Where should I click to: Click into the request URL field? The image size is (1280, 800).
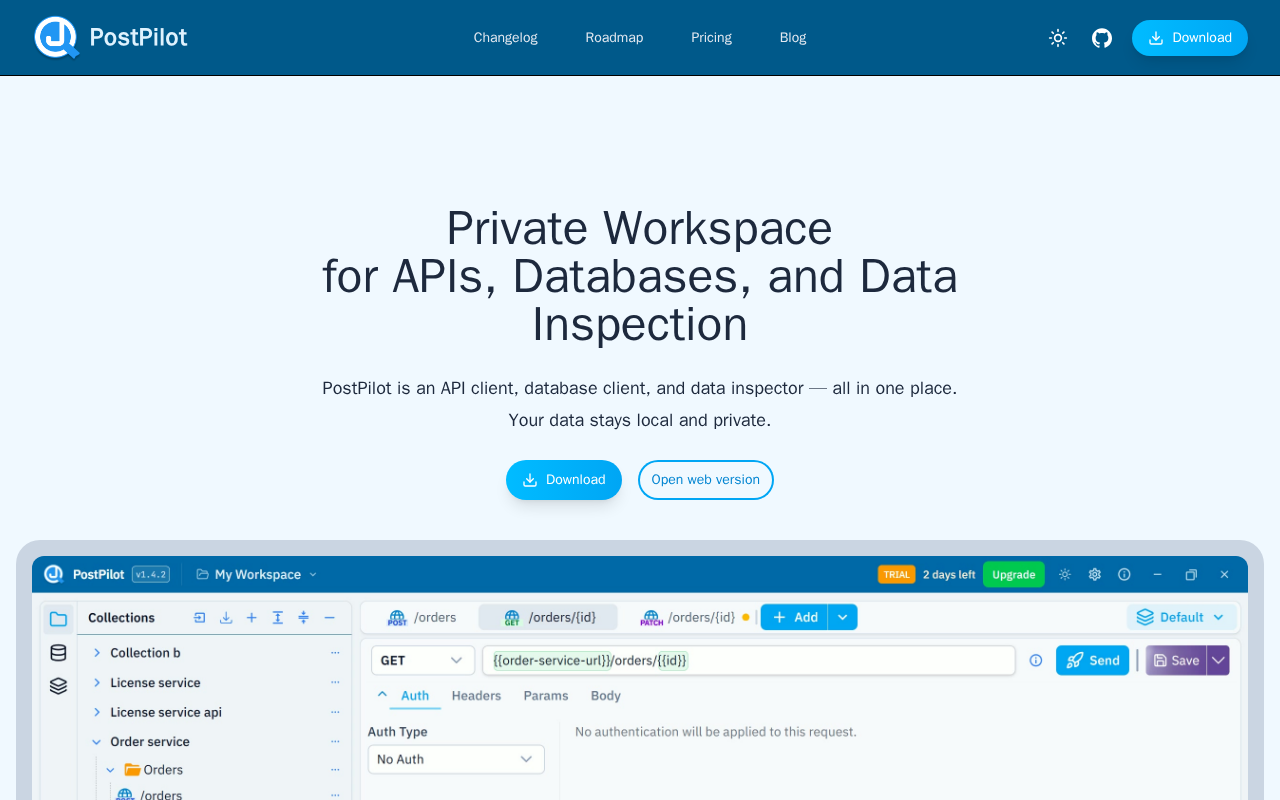pyautogui.click(x=749, y=661)
